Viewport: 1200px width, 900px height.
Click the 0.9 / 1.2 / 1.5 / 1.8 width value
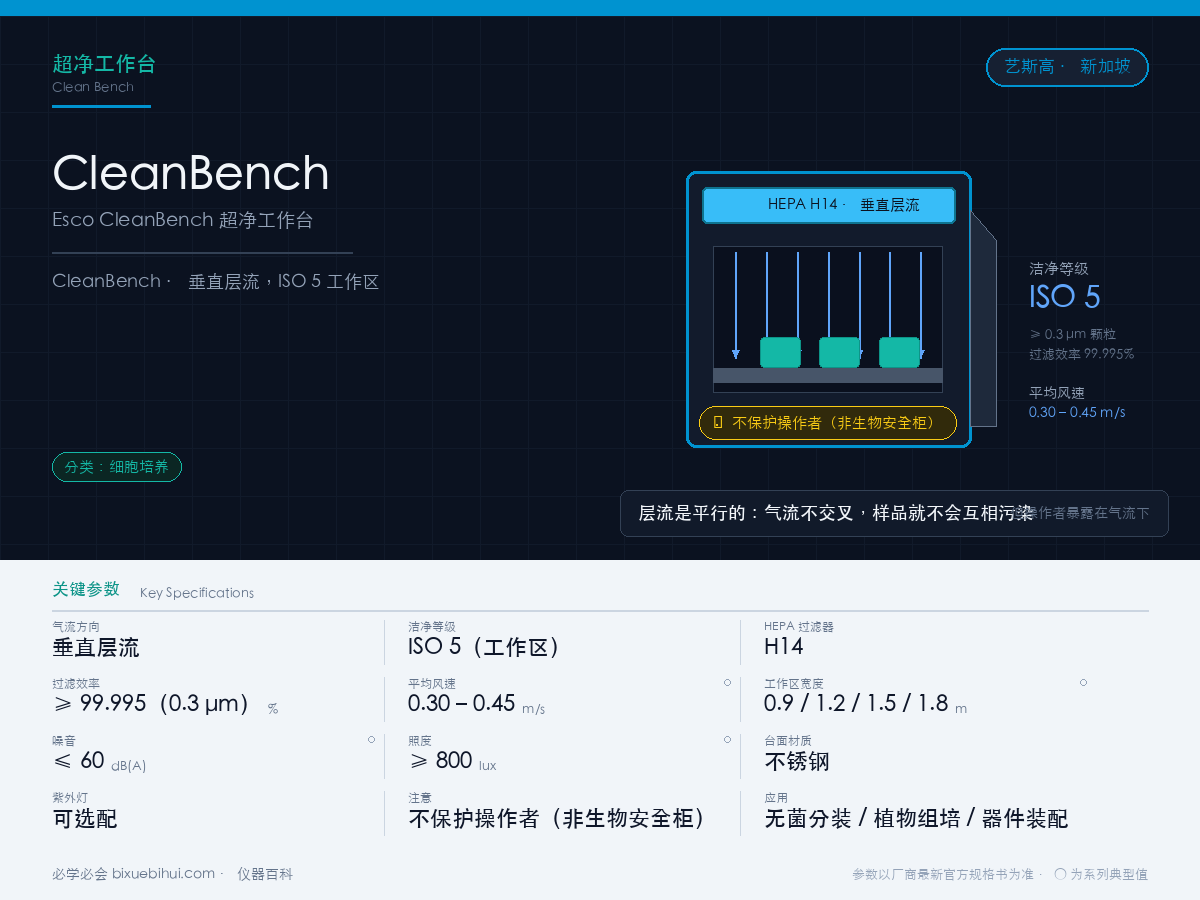856,703
